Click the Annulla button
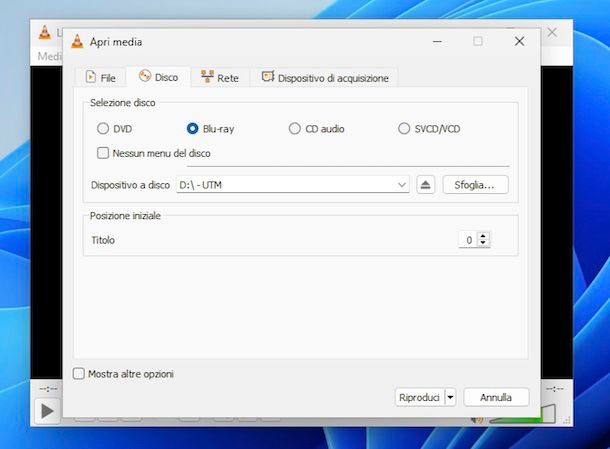 [496, 397]
